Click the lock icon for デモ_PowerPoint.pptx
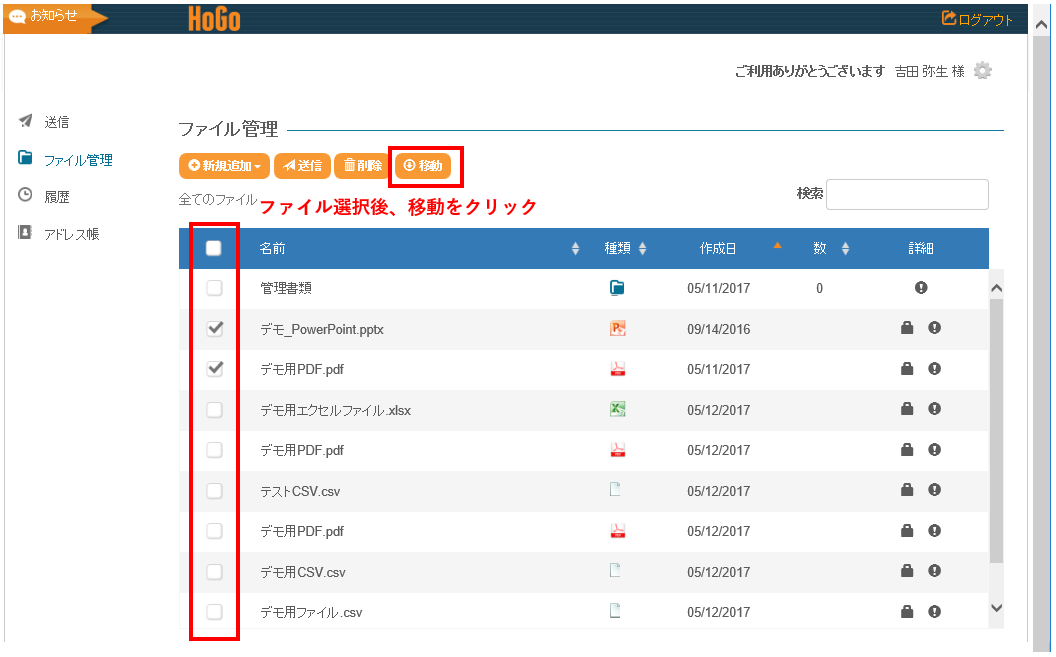 tap(907, 328)
